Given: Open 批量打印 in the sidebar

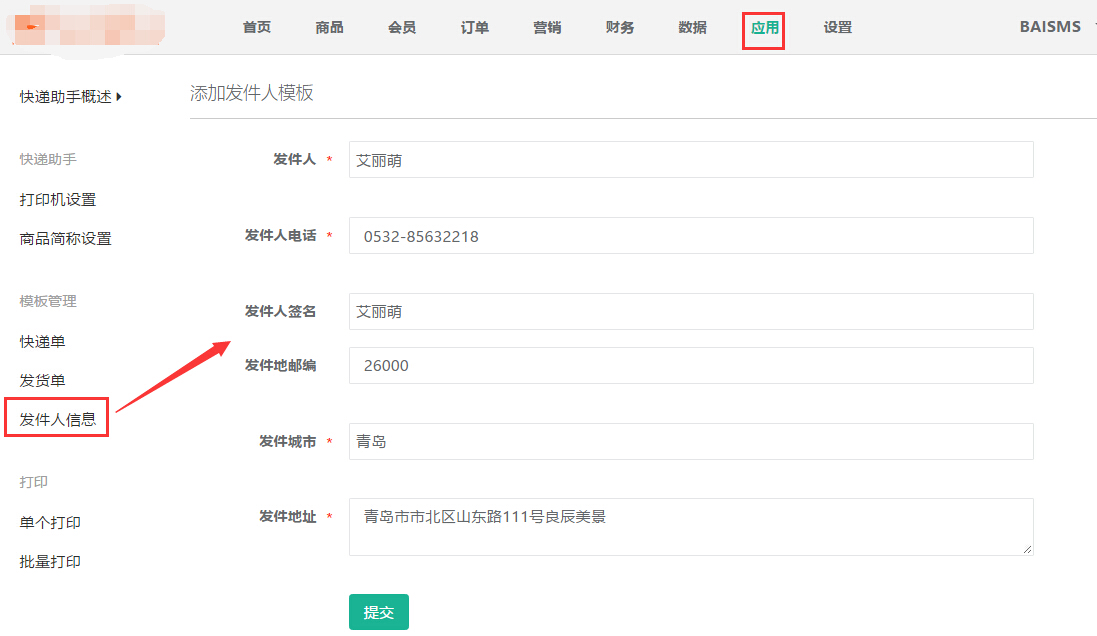Looking at the screenshot, I should tap(51, 562).
